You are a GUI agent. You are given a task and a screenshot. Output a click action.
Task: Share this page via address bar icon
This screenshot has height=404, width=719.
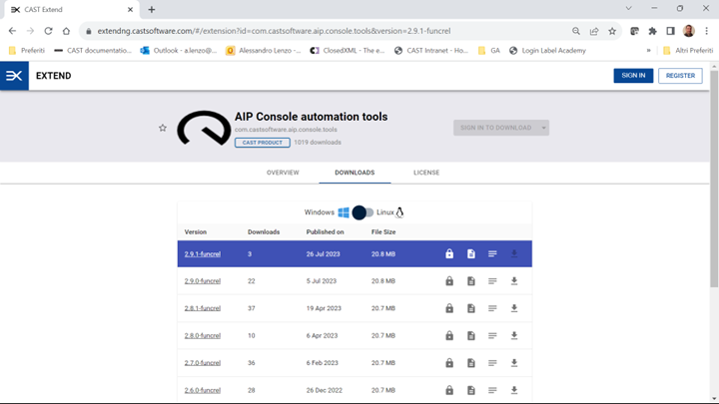(594, 31)
